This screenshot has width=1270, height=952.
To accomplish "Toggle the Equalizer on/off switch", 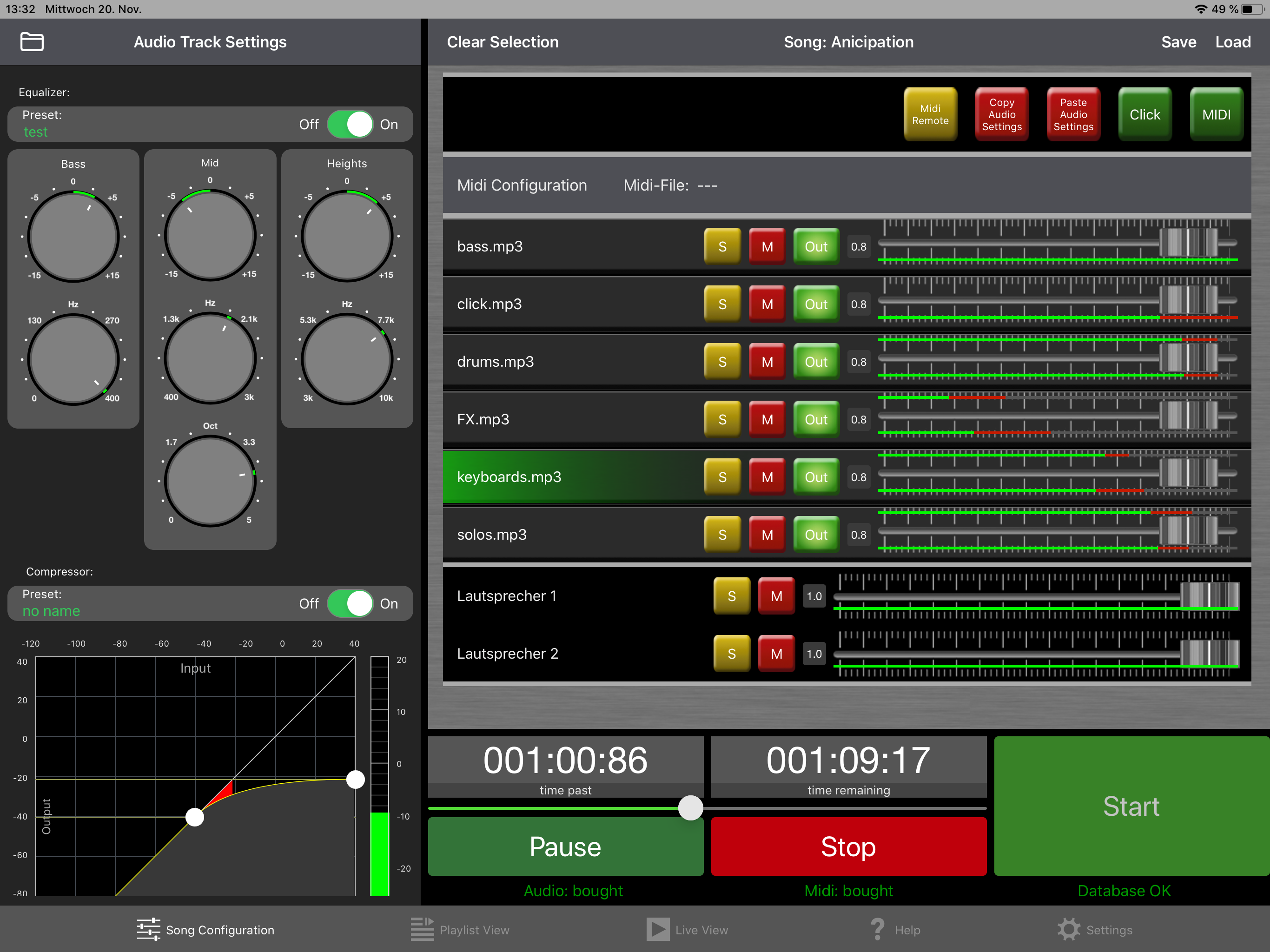I will (350, 124).
